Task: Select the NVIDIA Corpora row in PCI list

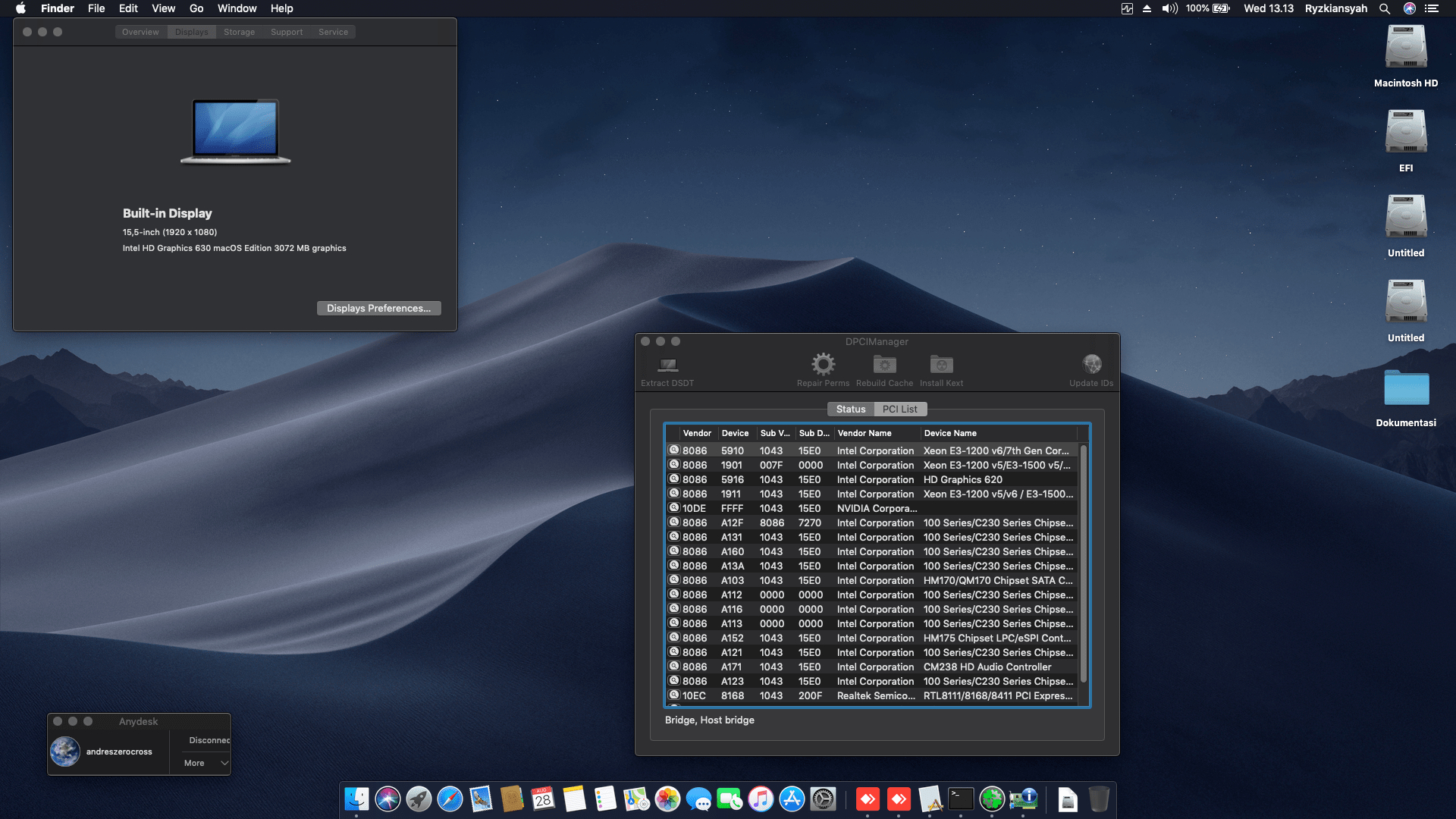Action: pyautogui.click(x=872, y=508)
